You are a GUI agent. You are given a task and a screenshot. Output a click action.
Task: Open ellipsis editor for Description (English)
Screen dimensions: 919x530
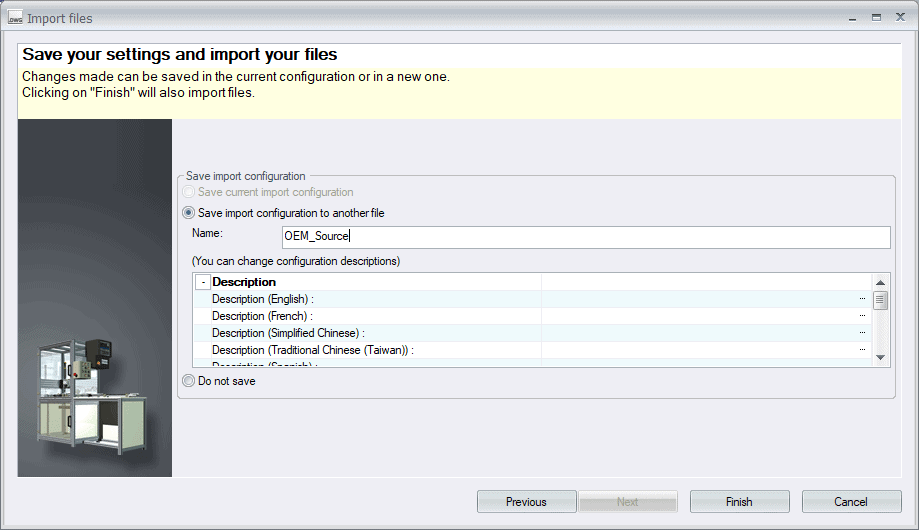coord(861,299)
